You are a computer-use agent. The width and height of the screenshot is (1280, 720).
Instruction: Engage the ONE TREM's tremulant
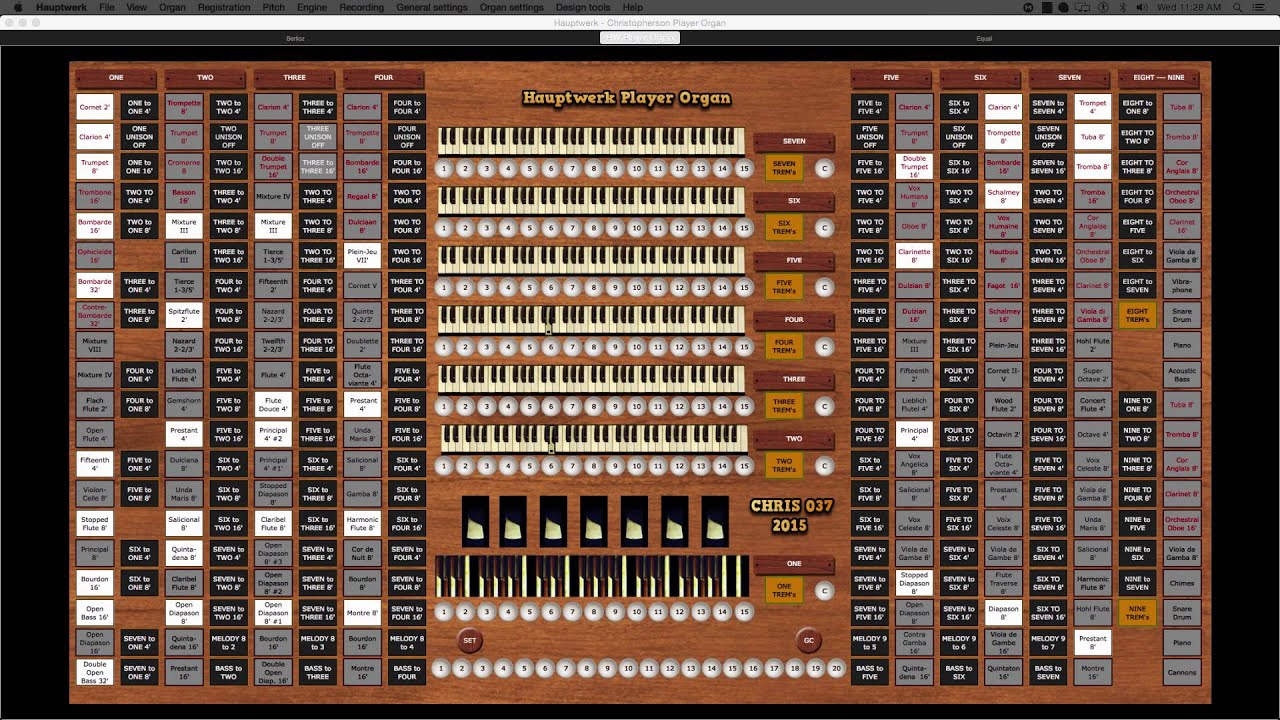pos(784,591)
